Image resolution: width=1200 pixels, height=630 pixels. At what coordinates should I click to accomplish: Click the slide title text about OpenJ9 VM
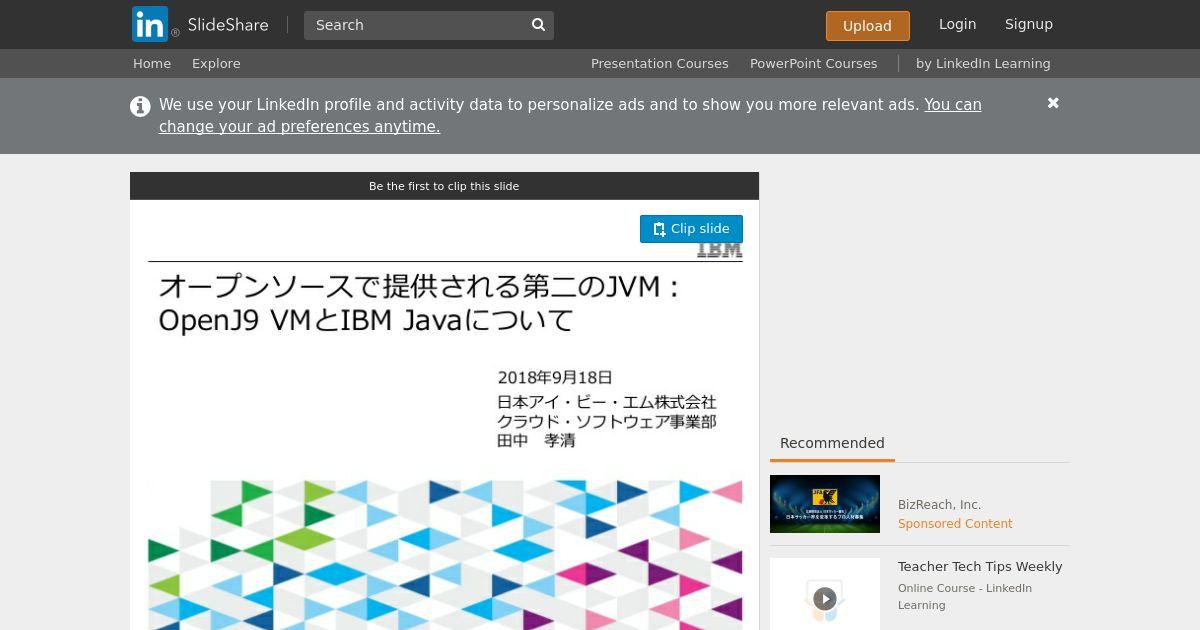(x=419, y=303)
